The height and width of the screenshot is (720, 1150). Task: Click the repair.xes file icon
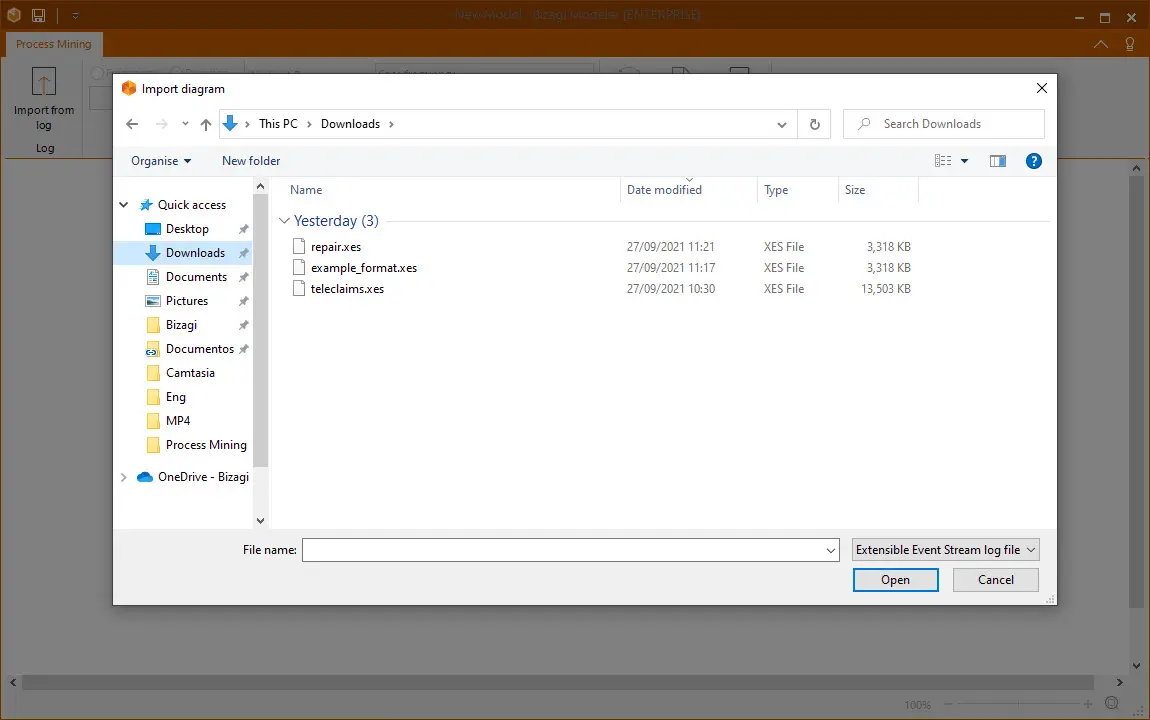(x=299, y=246)
